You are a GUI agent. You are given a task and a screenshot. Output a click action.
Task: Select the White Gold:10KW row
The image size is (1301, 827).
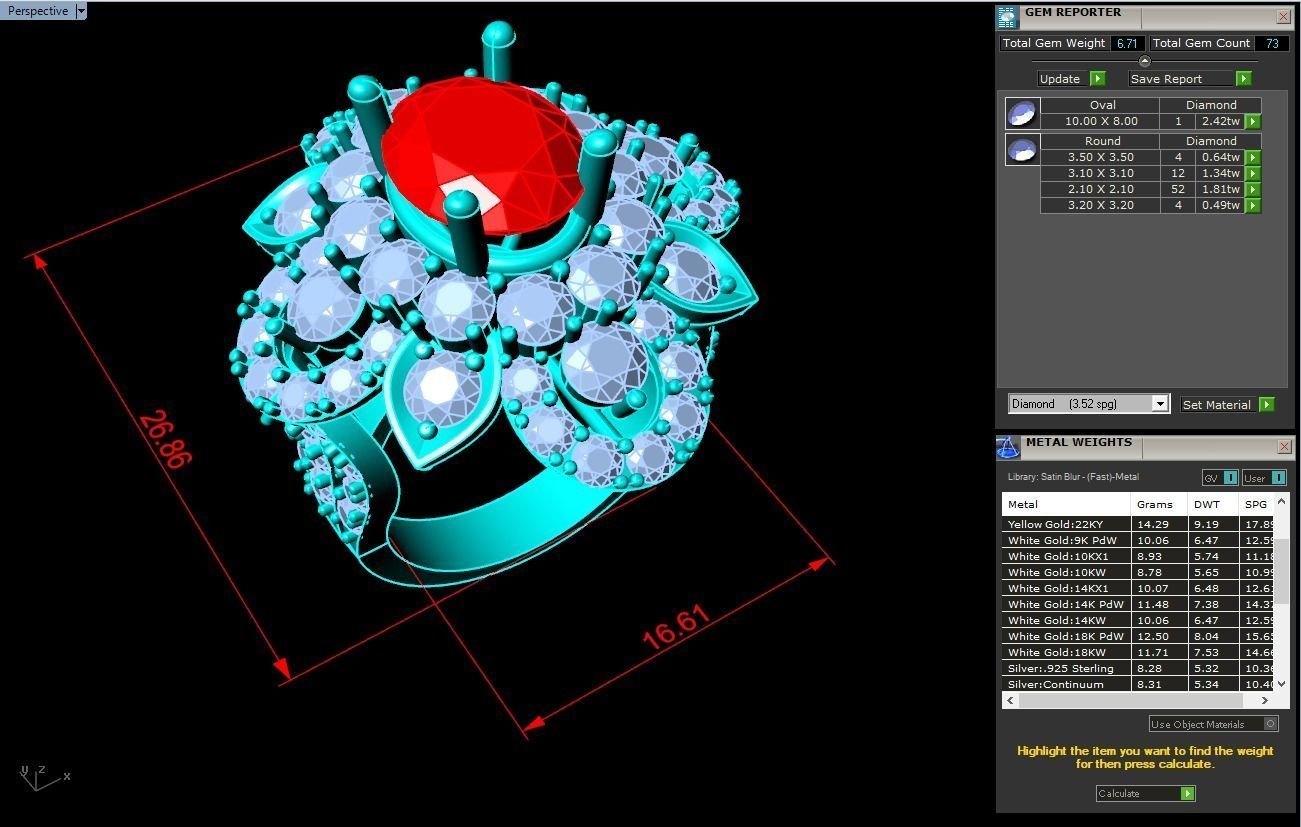[1139, 572]
